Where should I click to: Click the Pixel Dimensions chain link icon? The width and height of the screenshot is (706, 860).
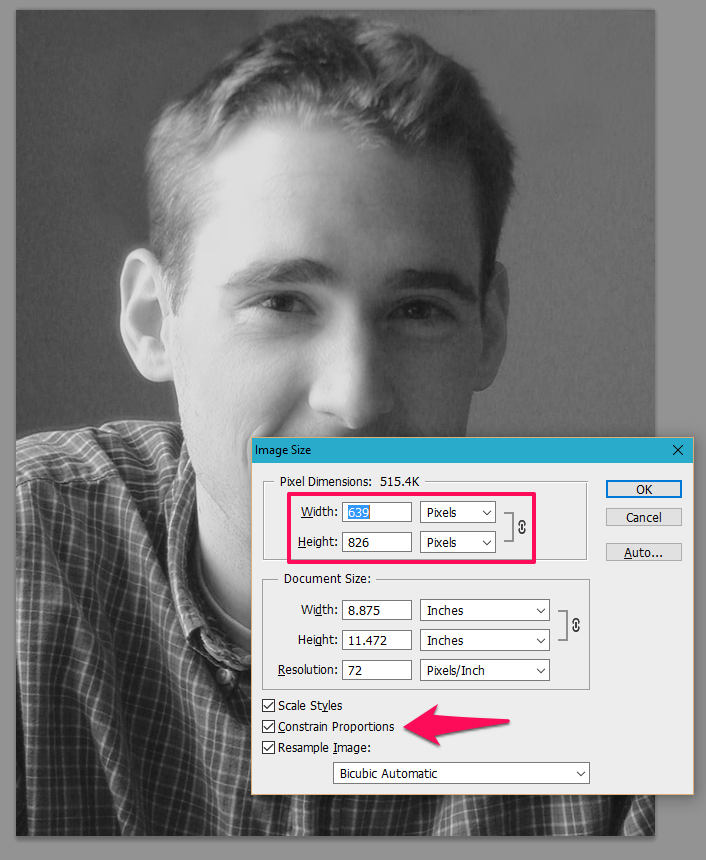point(521,527)
